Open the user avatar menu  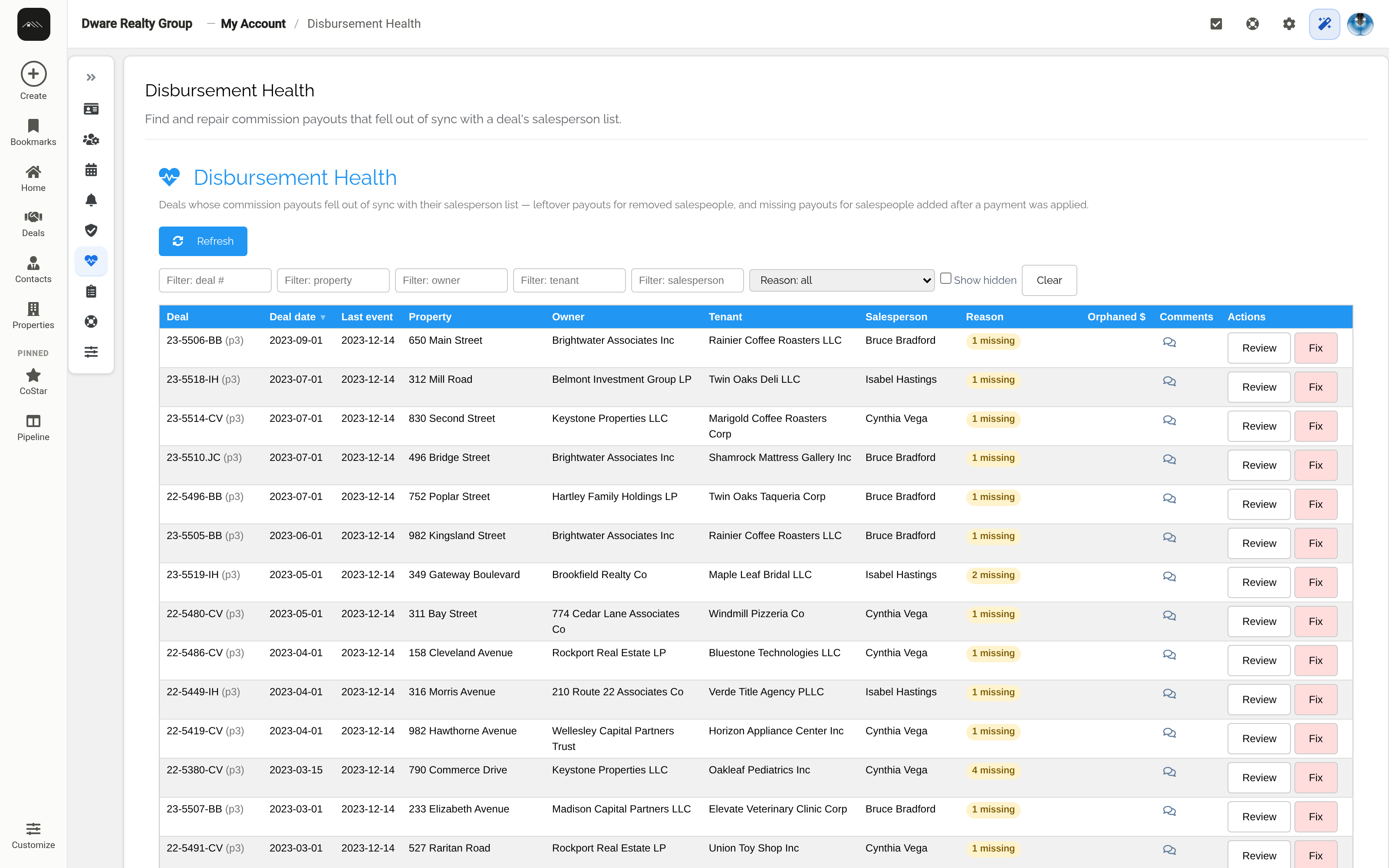pyautogui.click(x=1360, y=23)
